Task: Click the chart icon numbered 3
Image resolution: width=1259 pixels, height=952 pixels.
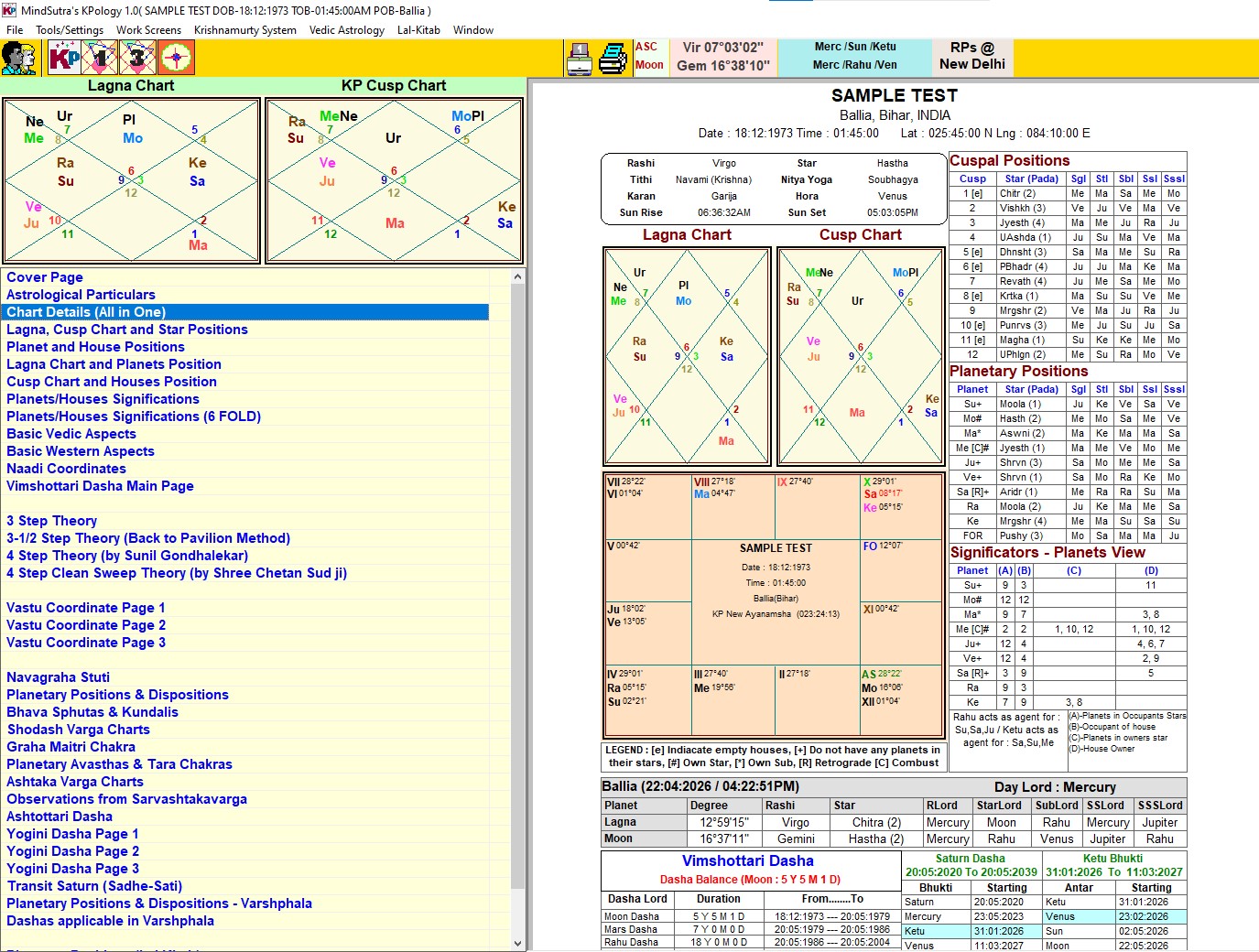Action: point(137,58)
